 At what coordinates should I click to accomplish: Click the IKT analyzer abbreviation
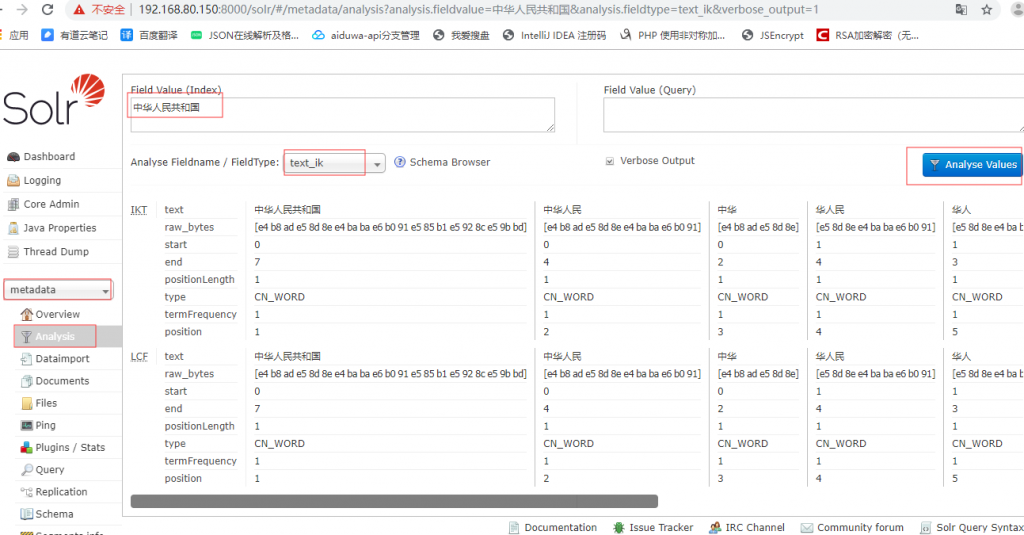pos(138,210)
